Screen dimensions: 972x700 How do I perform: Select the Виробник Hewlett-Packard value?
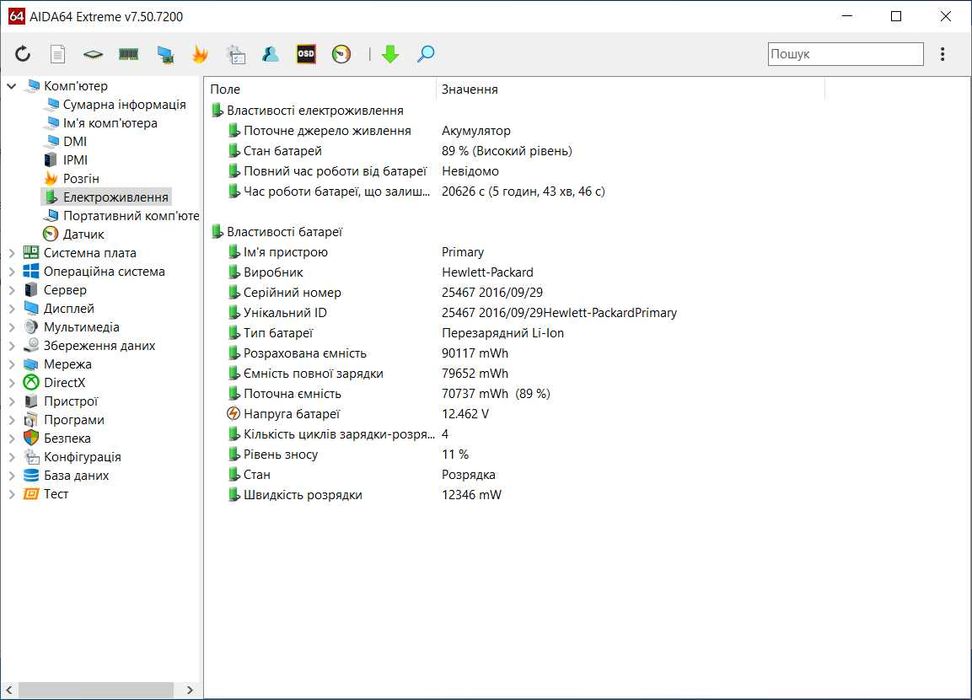point(487,273)
